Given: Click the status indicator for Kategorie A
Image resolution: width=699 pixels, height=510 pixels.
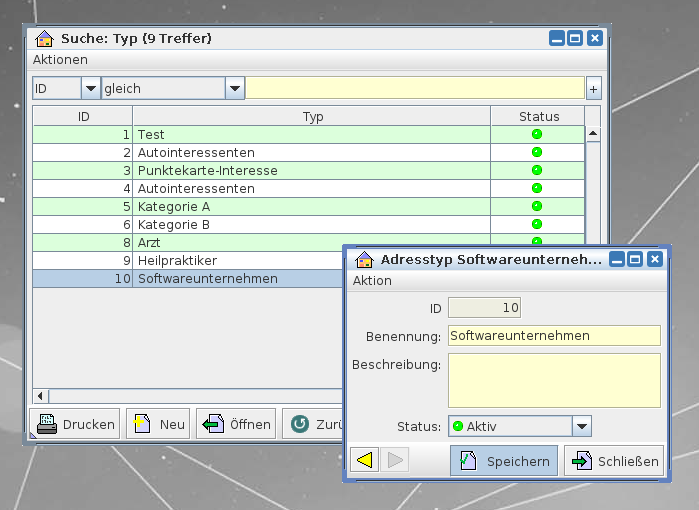Looking at the screenshot, I should click(x=536, y=206).
